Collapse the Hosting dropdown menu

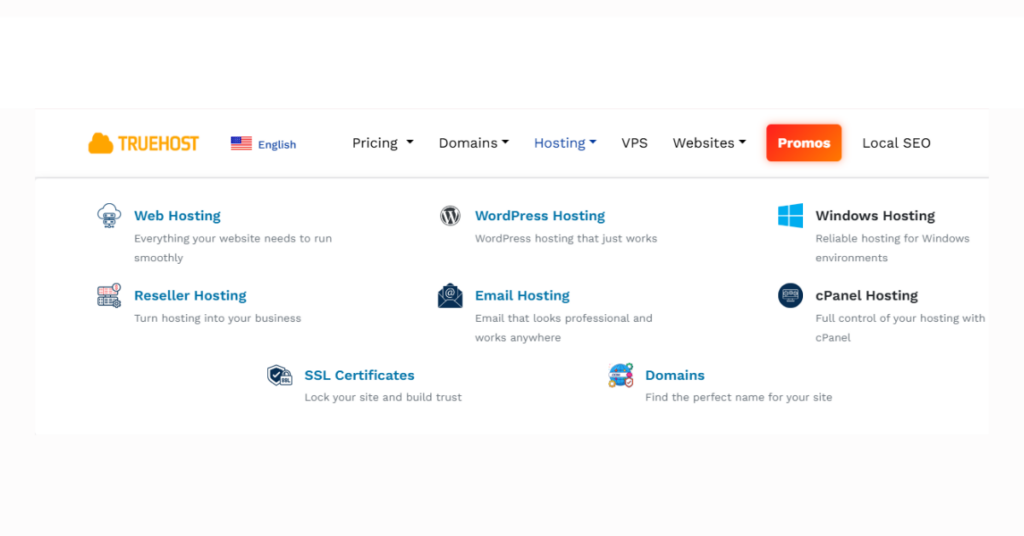pos(565,143)
